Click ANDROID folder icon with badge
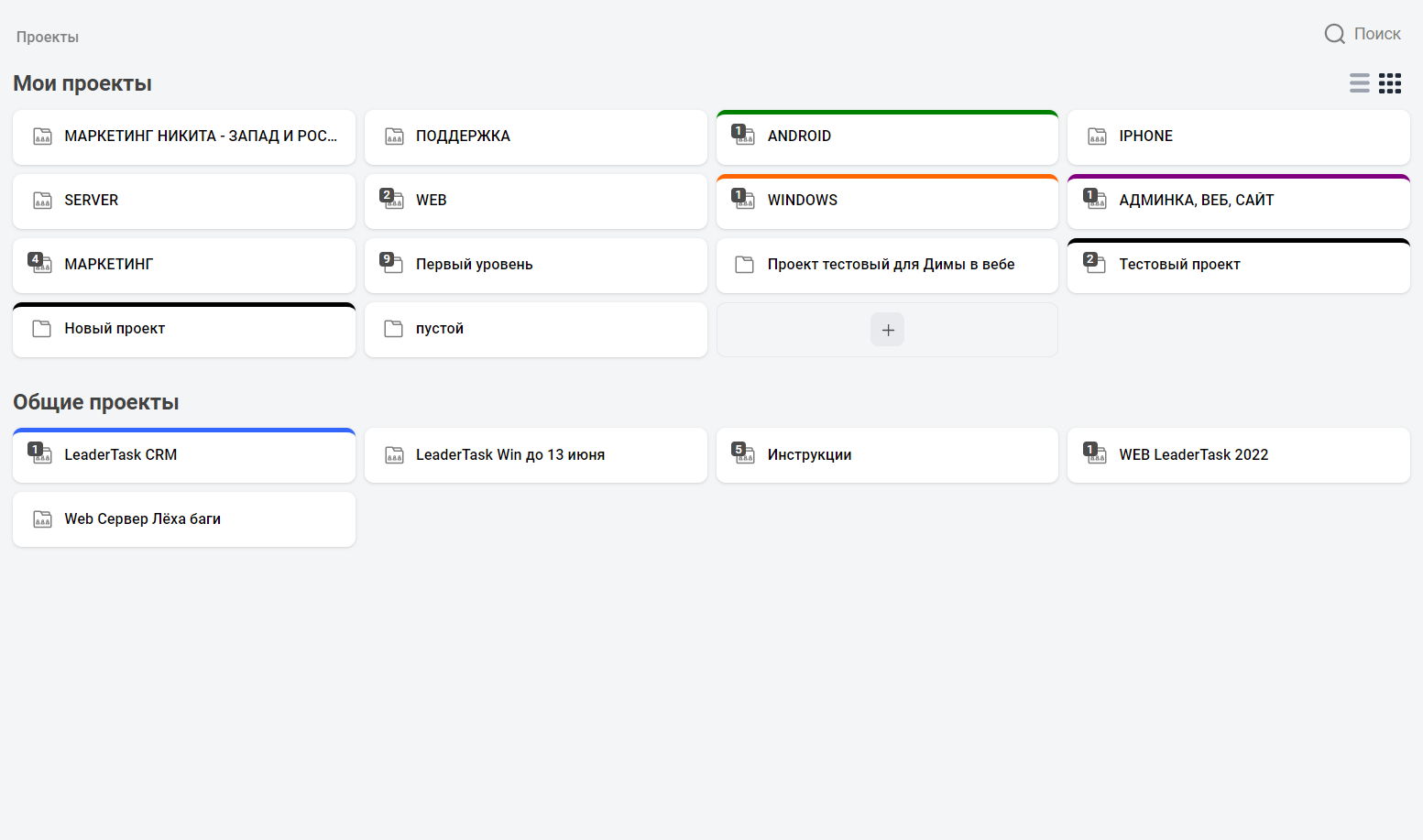Screen dimensions: 1423x840 743,135
